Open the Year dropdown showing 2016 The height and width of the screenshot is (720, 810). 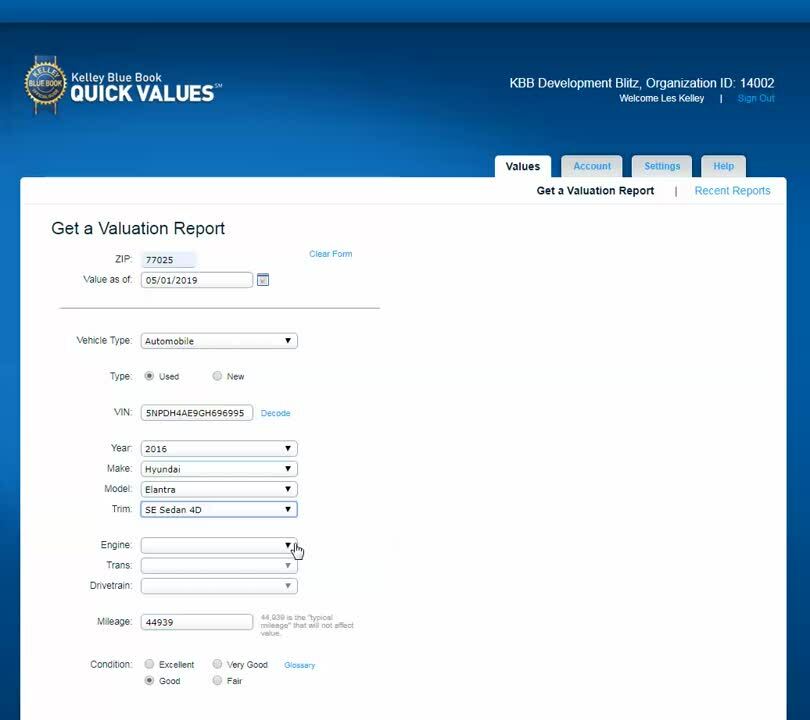[x=219, y=448]
